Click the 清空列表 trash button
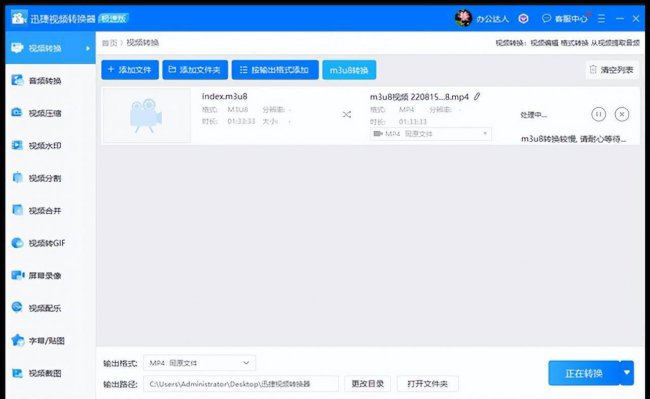Image resolution: width=650 pixels, height=399 pixels. 612,70
